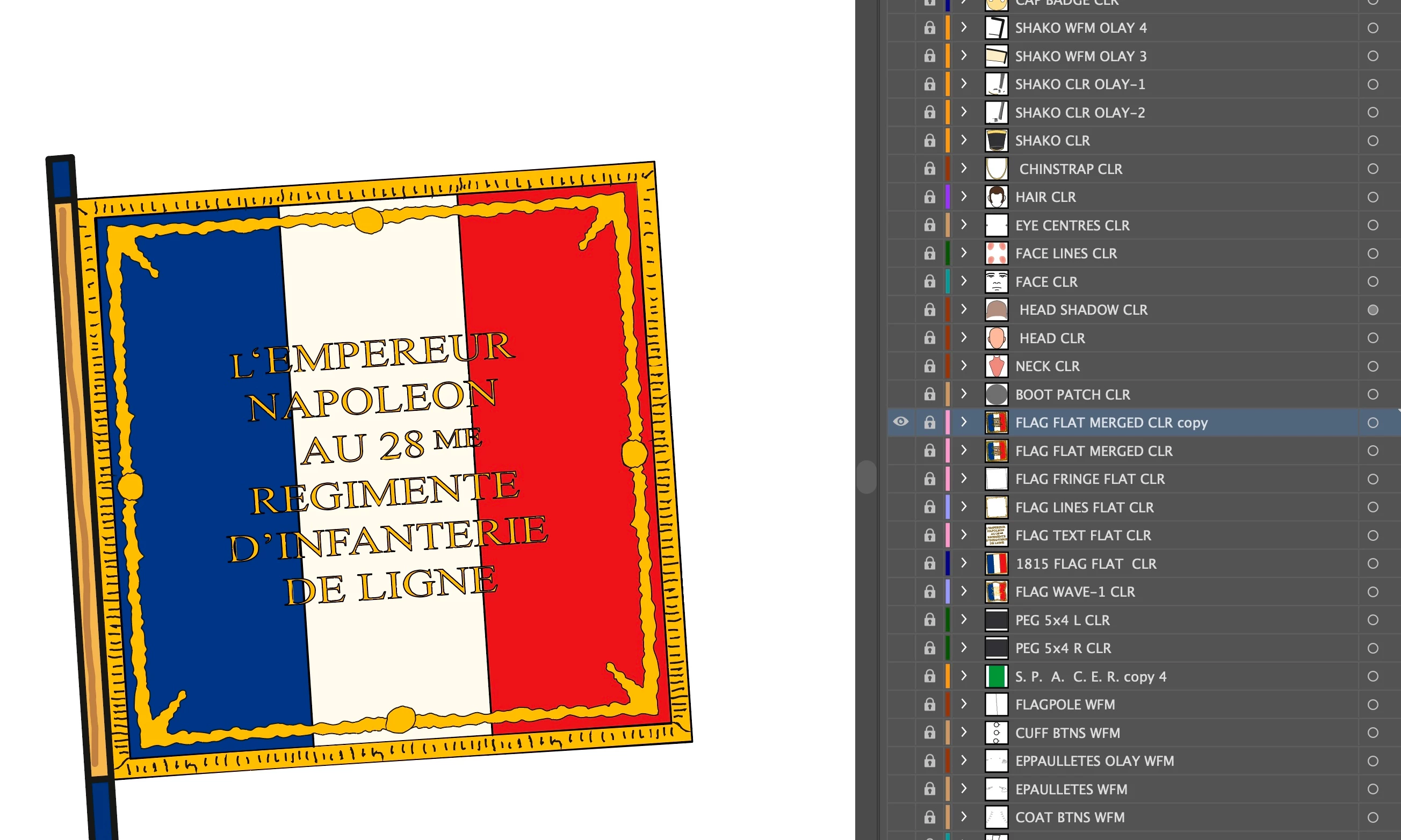
Task: Click the FACE CLR layer thumbnail
Action: click(x=996, y=282)
